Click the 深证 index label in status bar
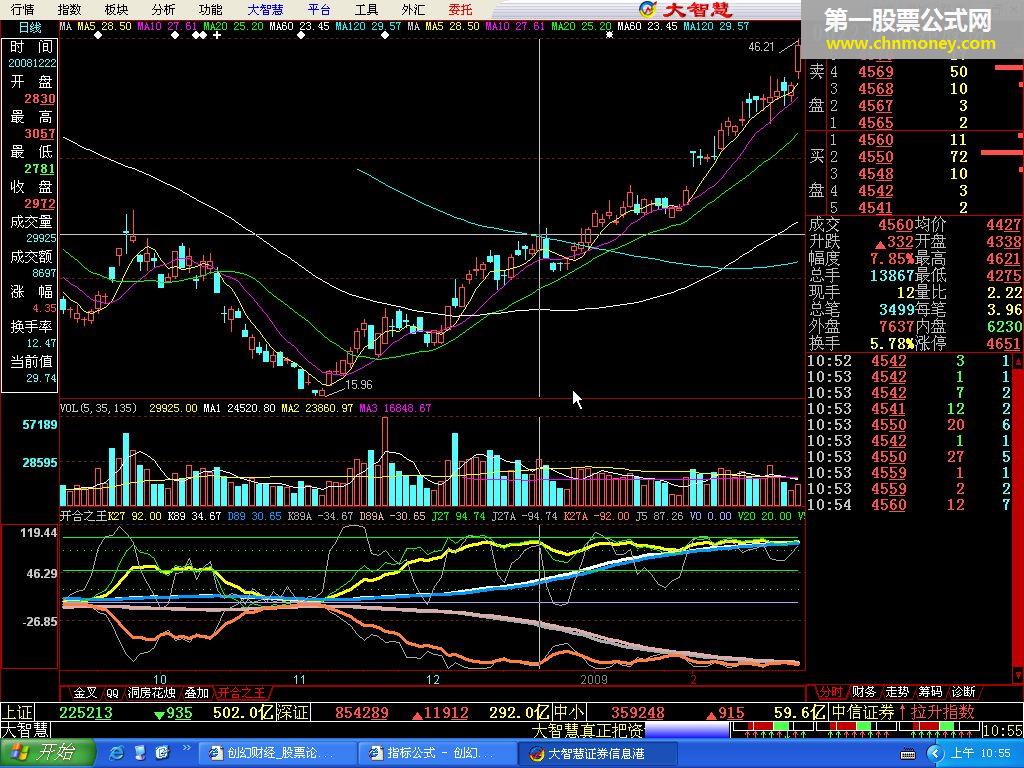Image resolution: width=1024 pixels, height=768 pixels. coord(292,712)
